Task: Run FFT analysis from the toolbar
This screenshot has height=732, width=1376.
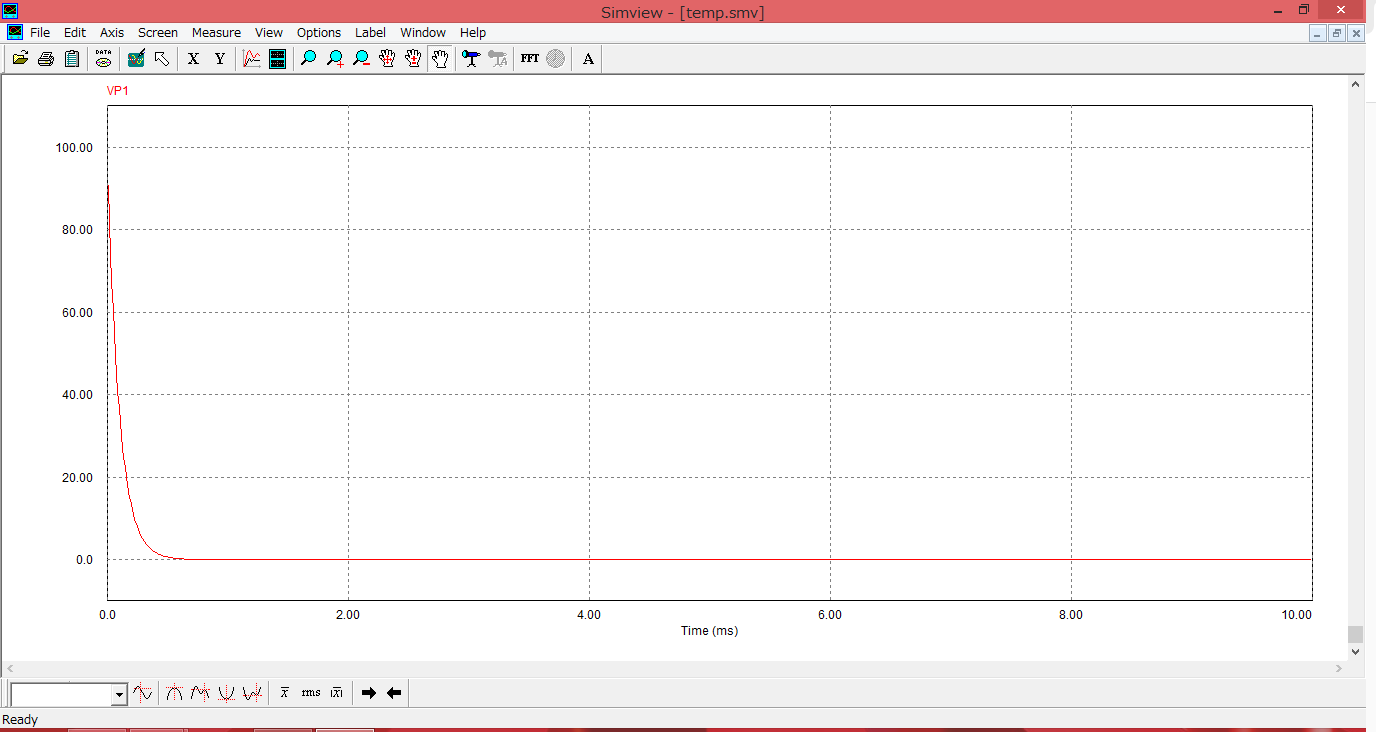Action: 529,59
